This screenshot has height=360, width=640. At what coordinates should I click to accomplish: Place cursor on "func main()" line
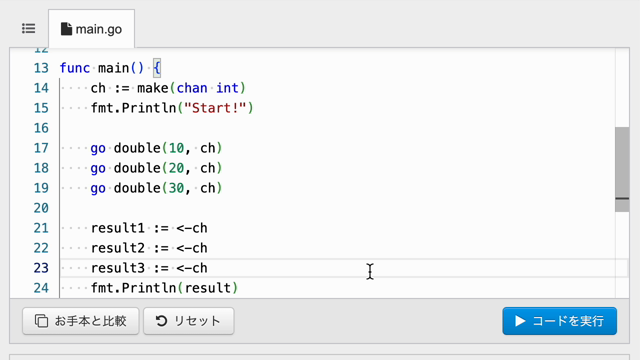tap(110, 68)
